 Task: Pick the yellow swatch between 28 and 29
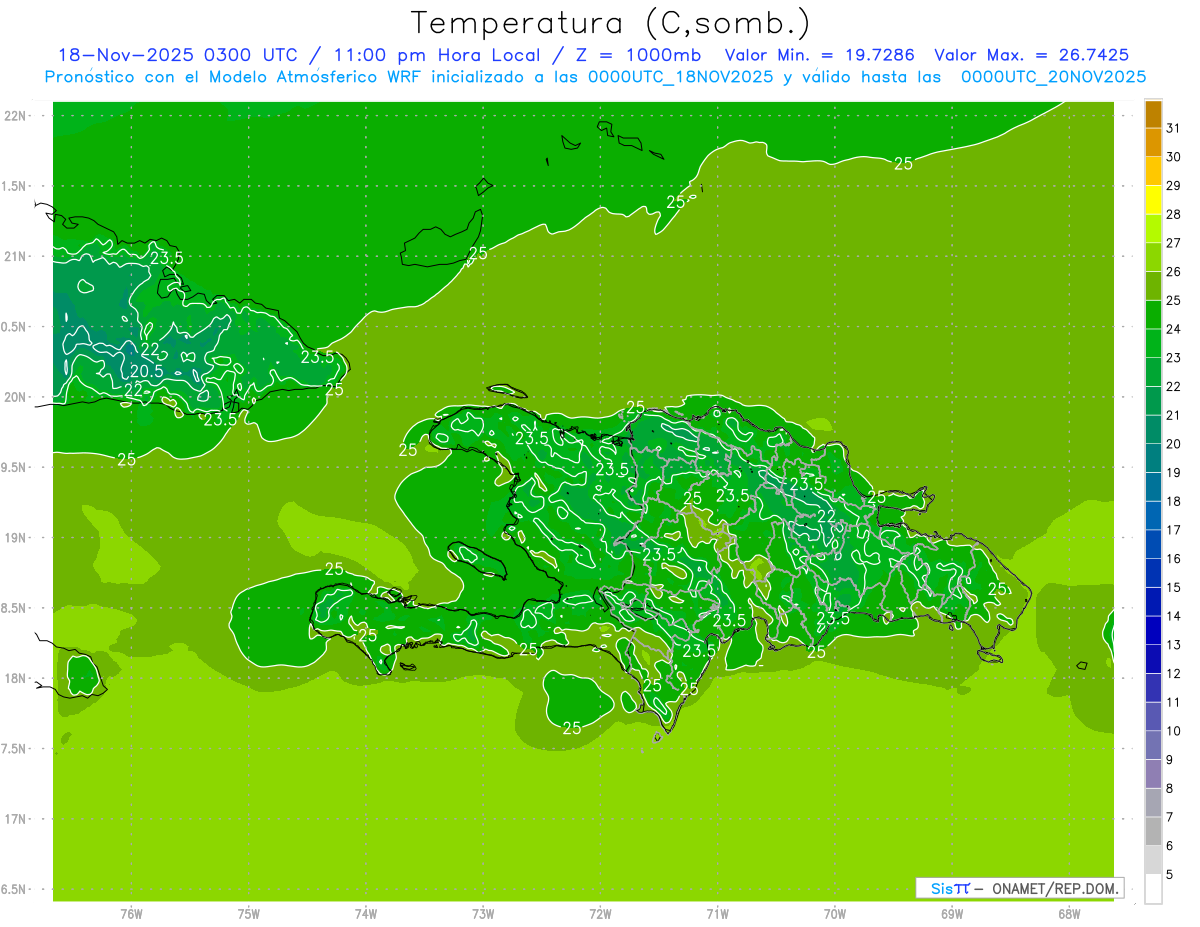click(x=1153, y=201)
